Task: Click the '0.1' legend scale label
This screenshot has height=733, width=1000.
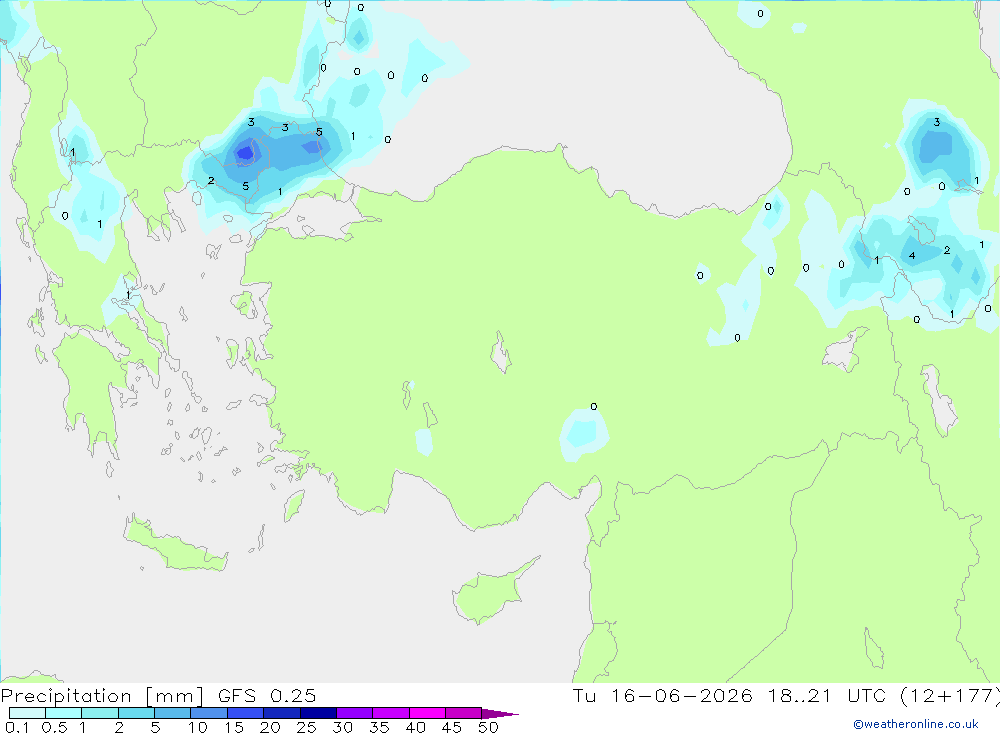Action: 17,727
